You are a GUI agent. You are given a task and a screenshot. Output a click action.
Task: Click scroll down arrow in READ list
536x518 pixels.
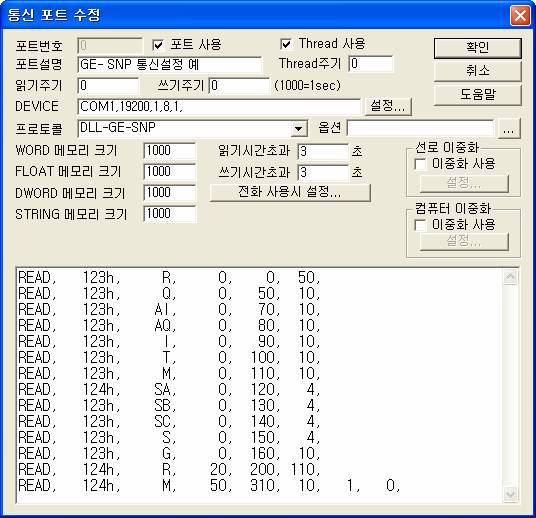click(x=510, y=494)
